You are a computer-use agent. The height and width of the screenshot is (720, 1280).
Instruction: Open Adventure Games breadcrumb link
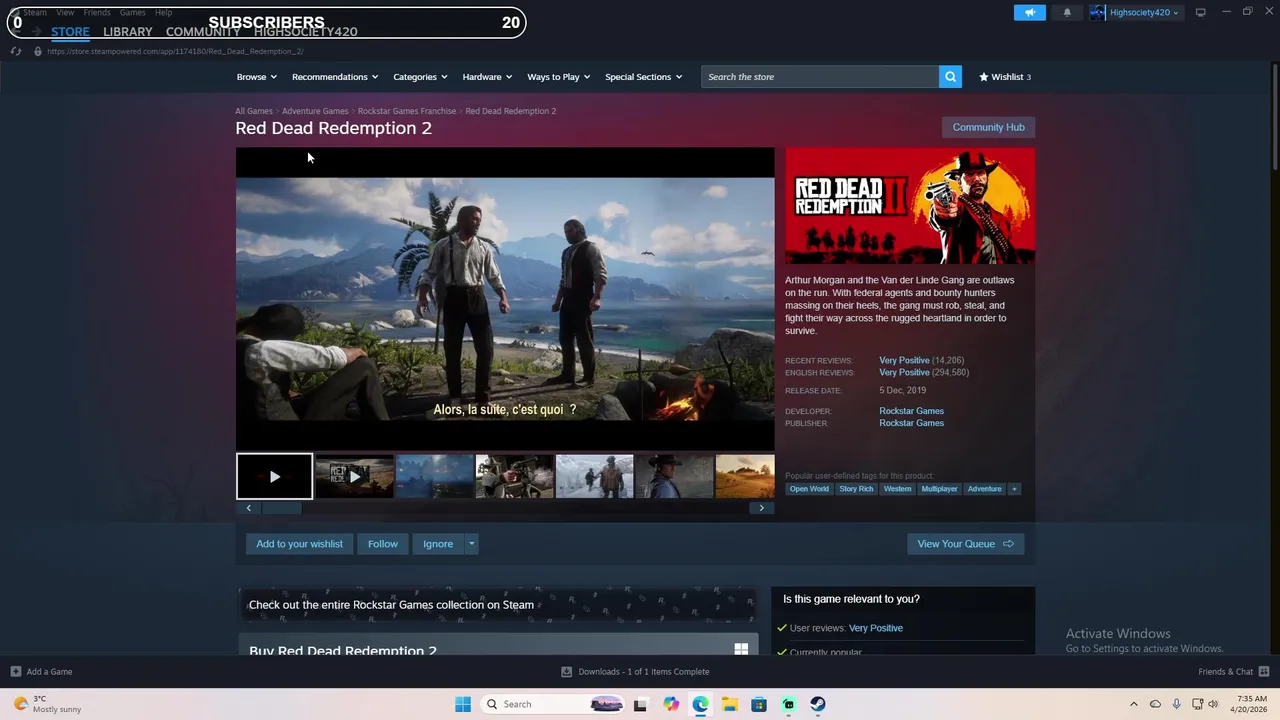click(315, 111)
